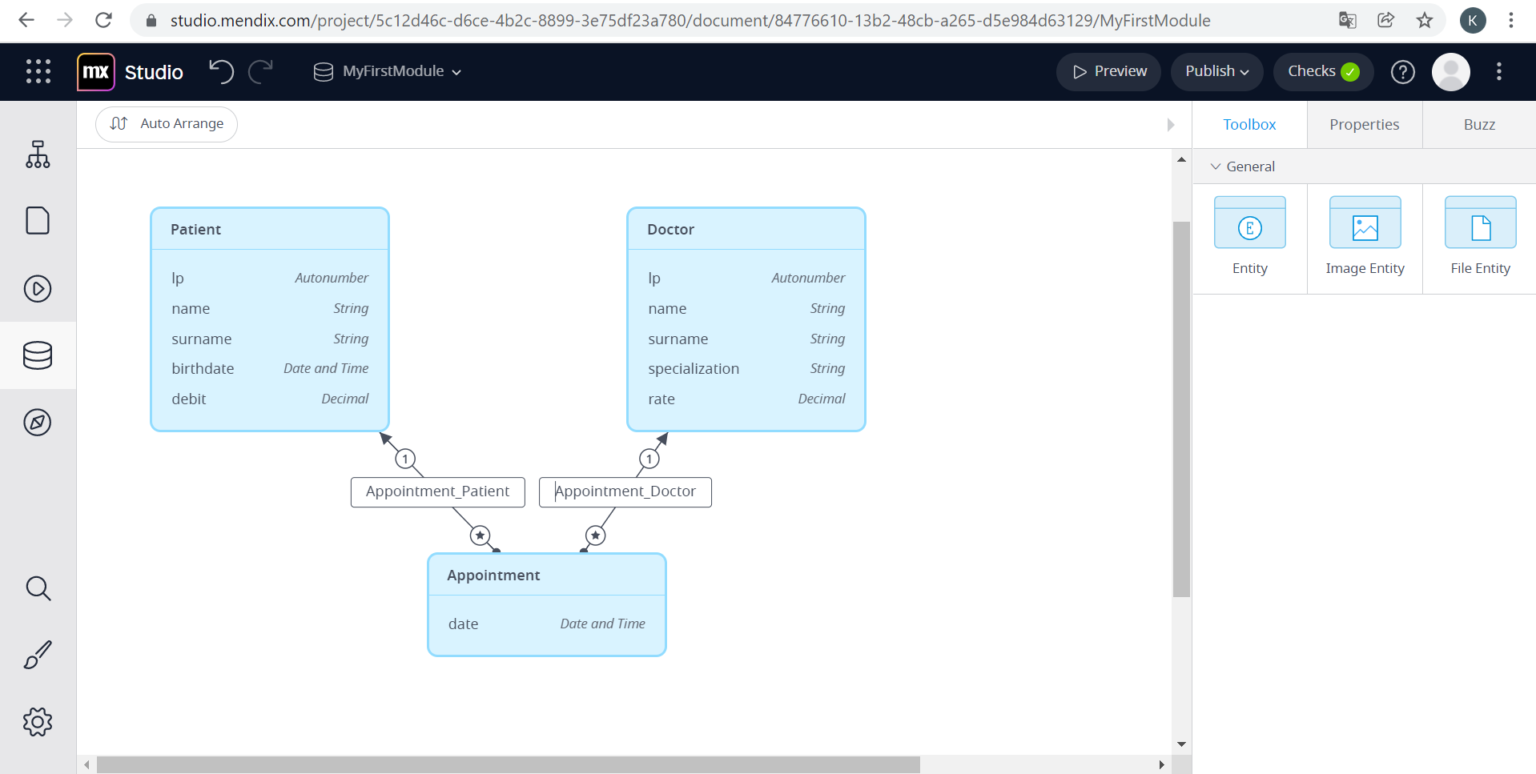The image size is (1536, 774).
Task: Select the Pages icon in left sidebar
Action: point(37,220)
